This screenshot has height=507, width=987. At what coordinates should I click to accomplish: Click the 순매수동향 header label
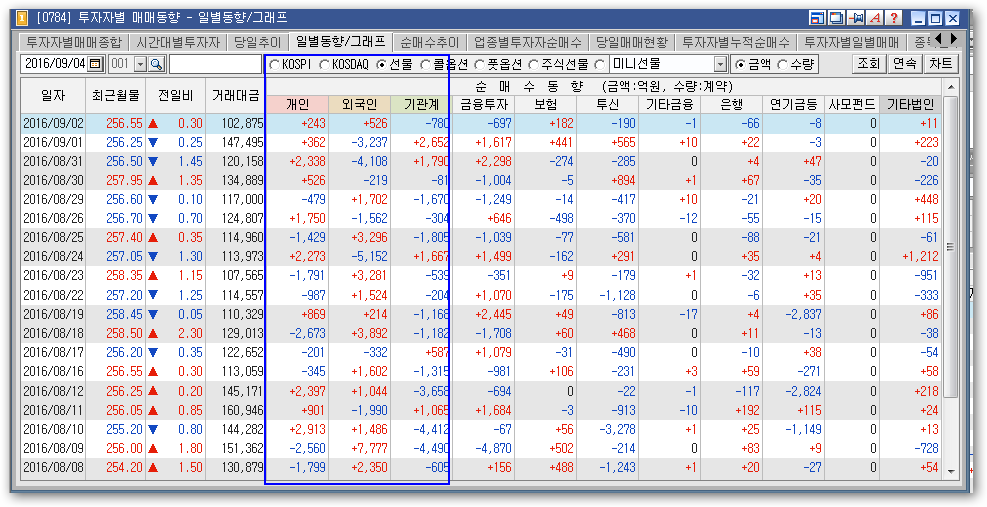click(531, 86)
